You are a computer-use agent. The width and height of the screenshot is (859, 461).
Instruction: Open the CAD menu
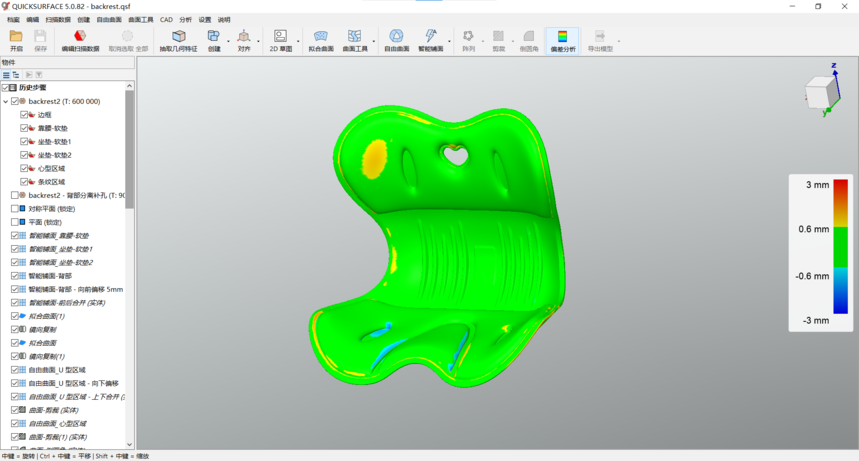[x=166, y=20]
